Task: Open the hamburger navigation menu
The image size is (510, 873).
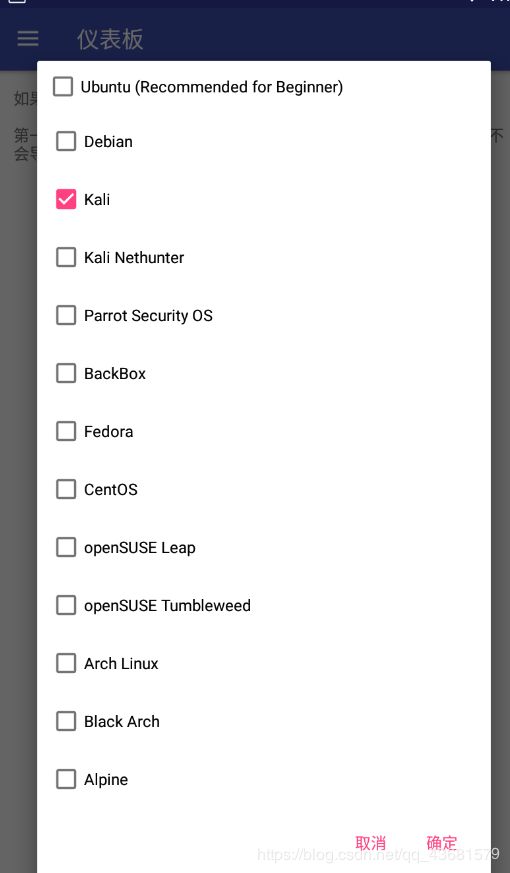Action: (28, 38)
